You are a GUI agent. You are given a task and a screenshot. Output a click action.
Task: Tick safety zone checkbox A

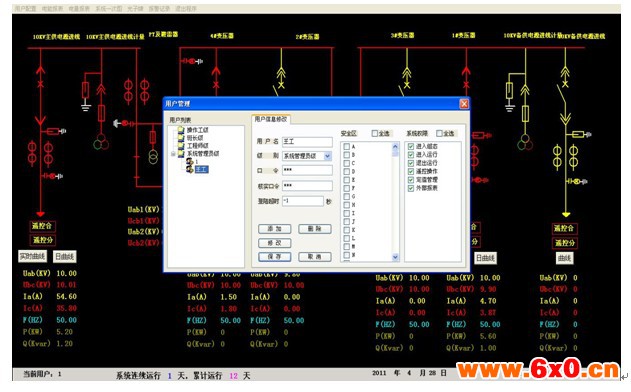346,146
